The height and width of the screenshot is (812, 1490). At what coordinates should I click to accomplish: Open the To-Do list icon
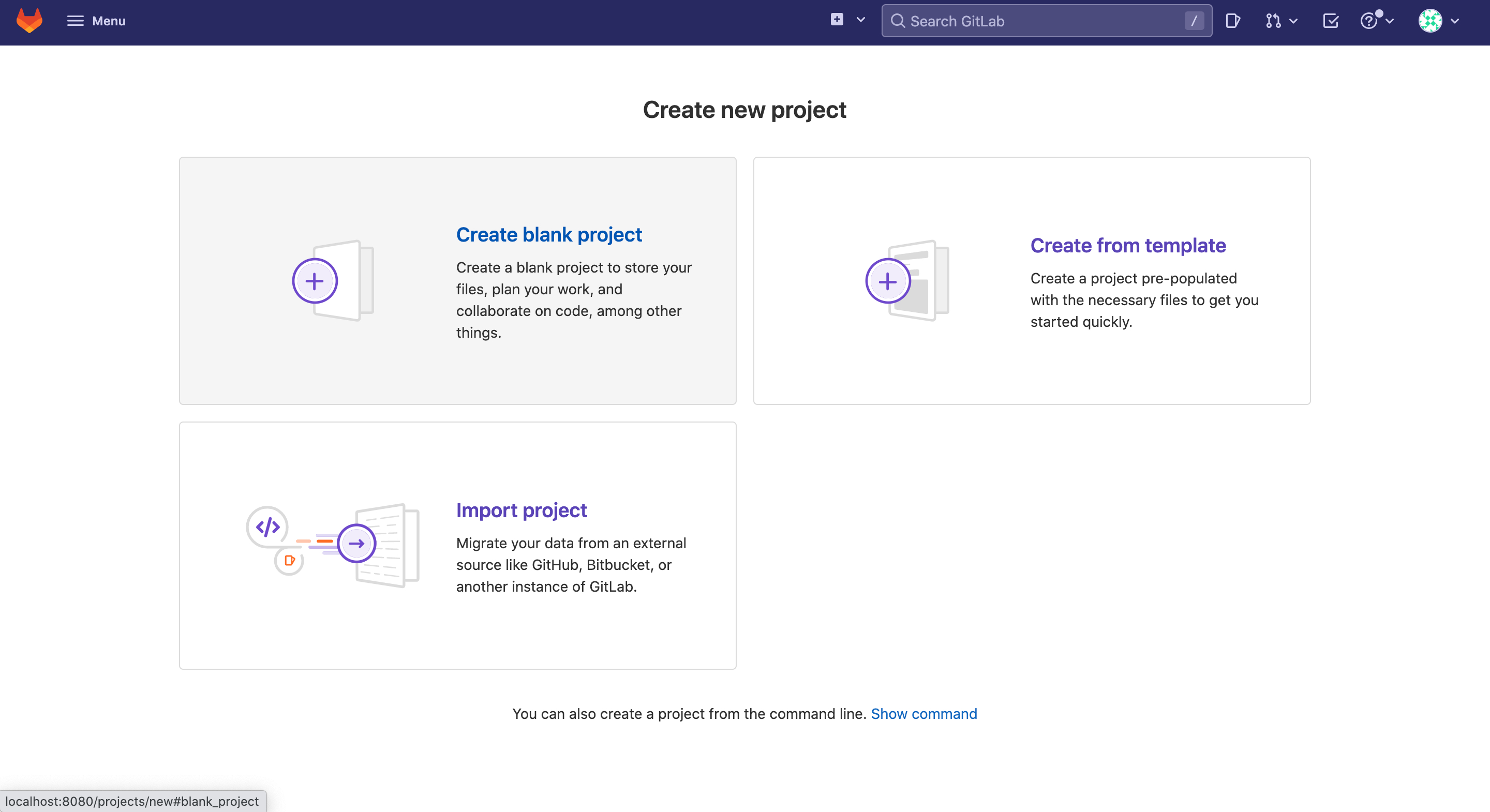[x=1330, y=21]
